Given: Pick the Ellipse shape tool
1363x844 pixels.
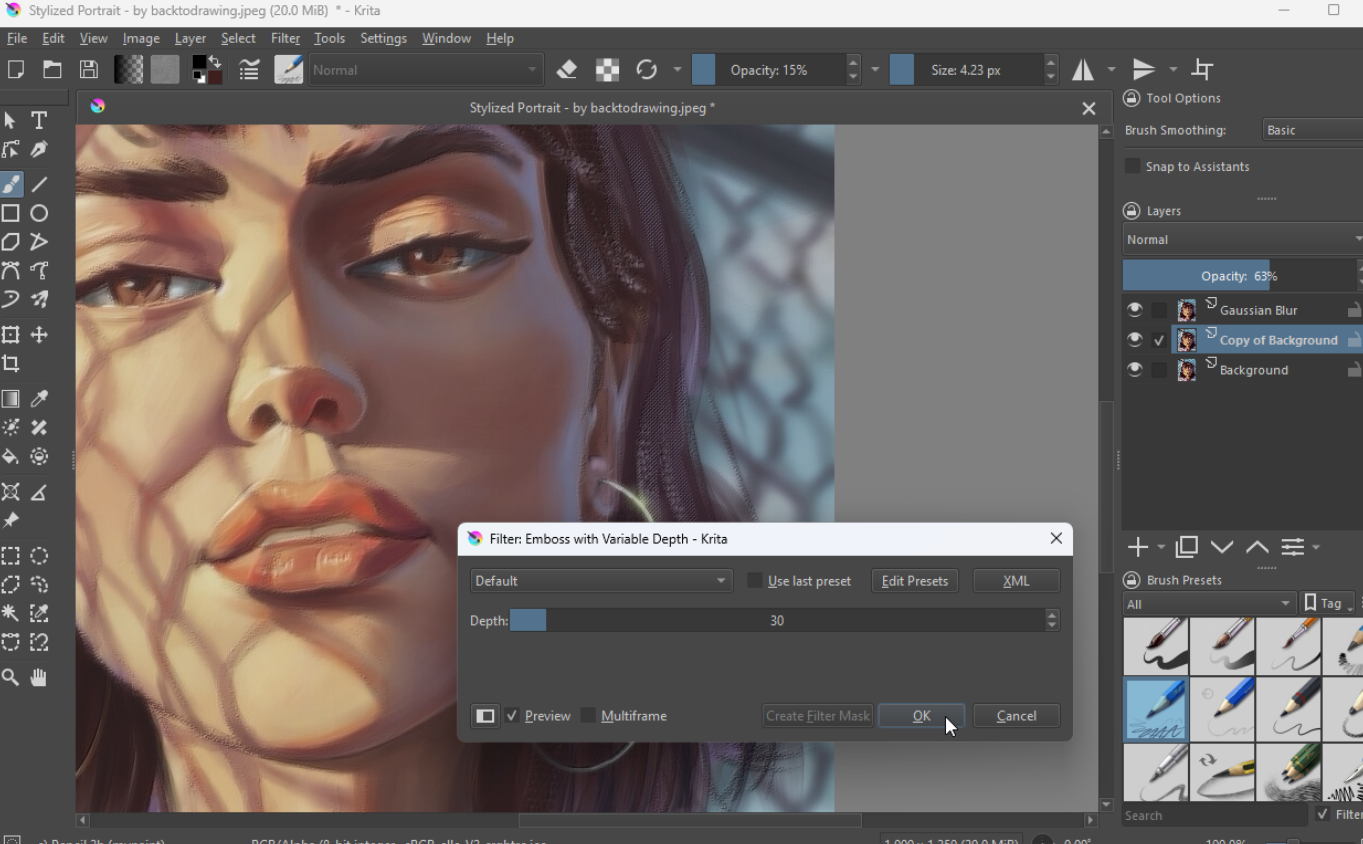Looking at the screenshot, I should pyautogui.click(x=39, y=213).
